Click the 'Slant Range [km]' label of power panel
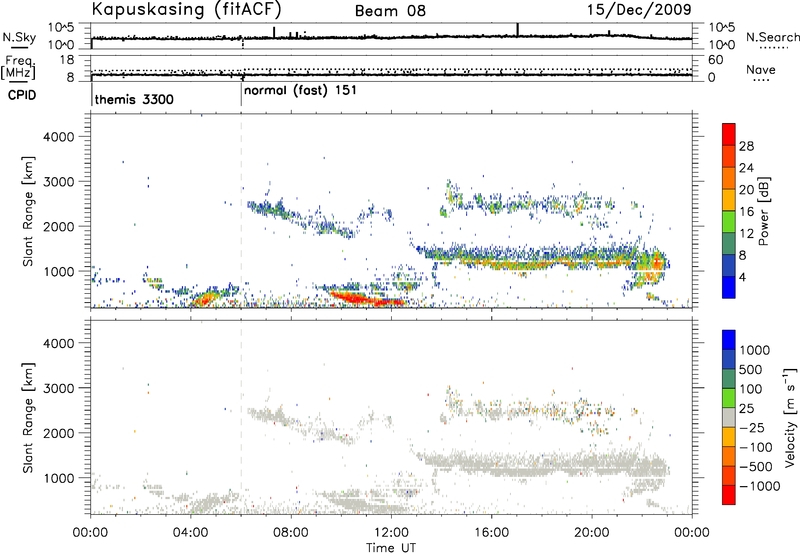The image size is (800, 554). (x=28, y=211)
